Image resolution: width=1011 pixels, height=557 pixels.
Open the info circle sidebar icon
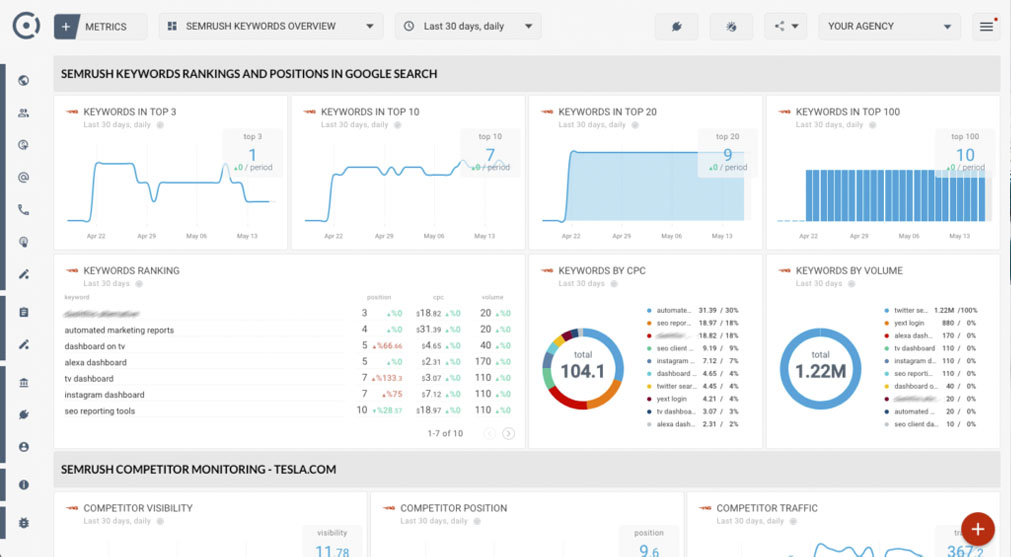tap(24, 485)
